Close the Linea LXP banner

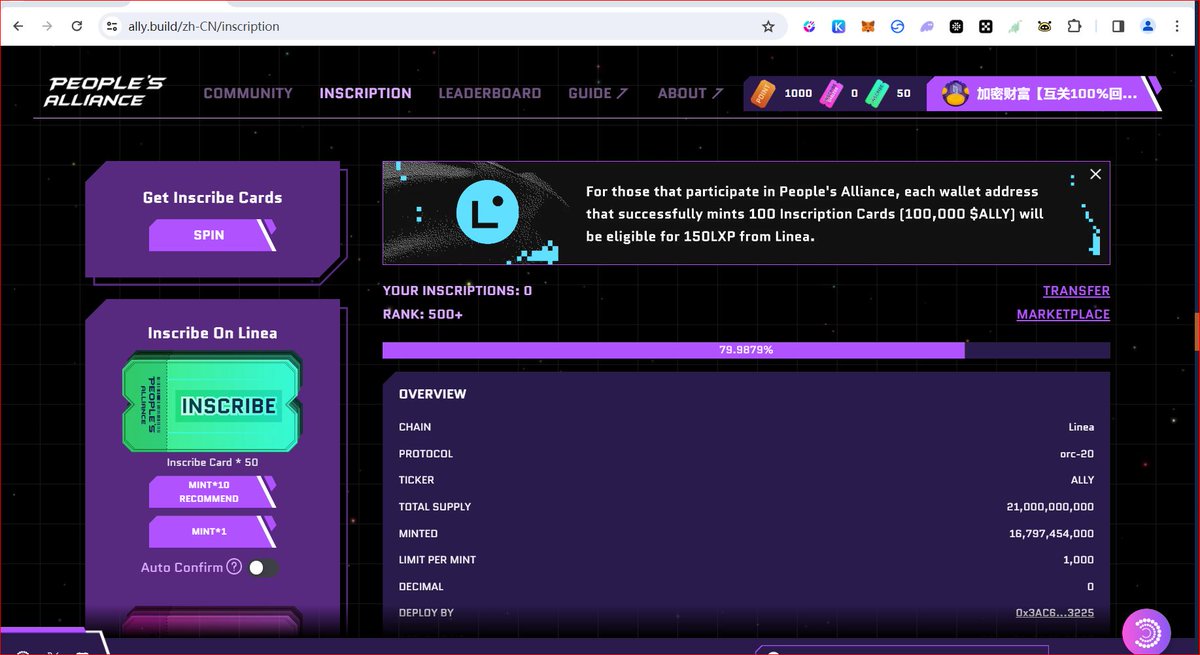click(1095, 174)
